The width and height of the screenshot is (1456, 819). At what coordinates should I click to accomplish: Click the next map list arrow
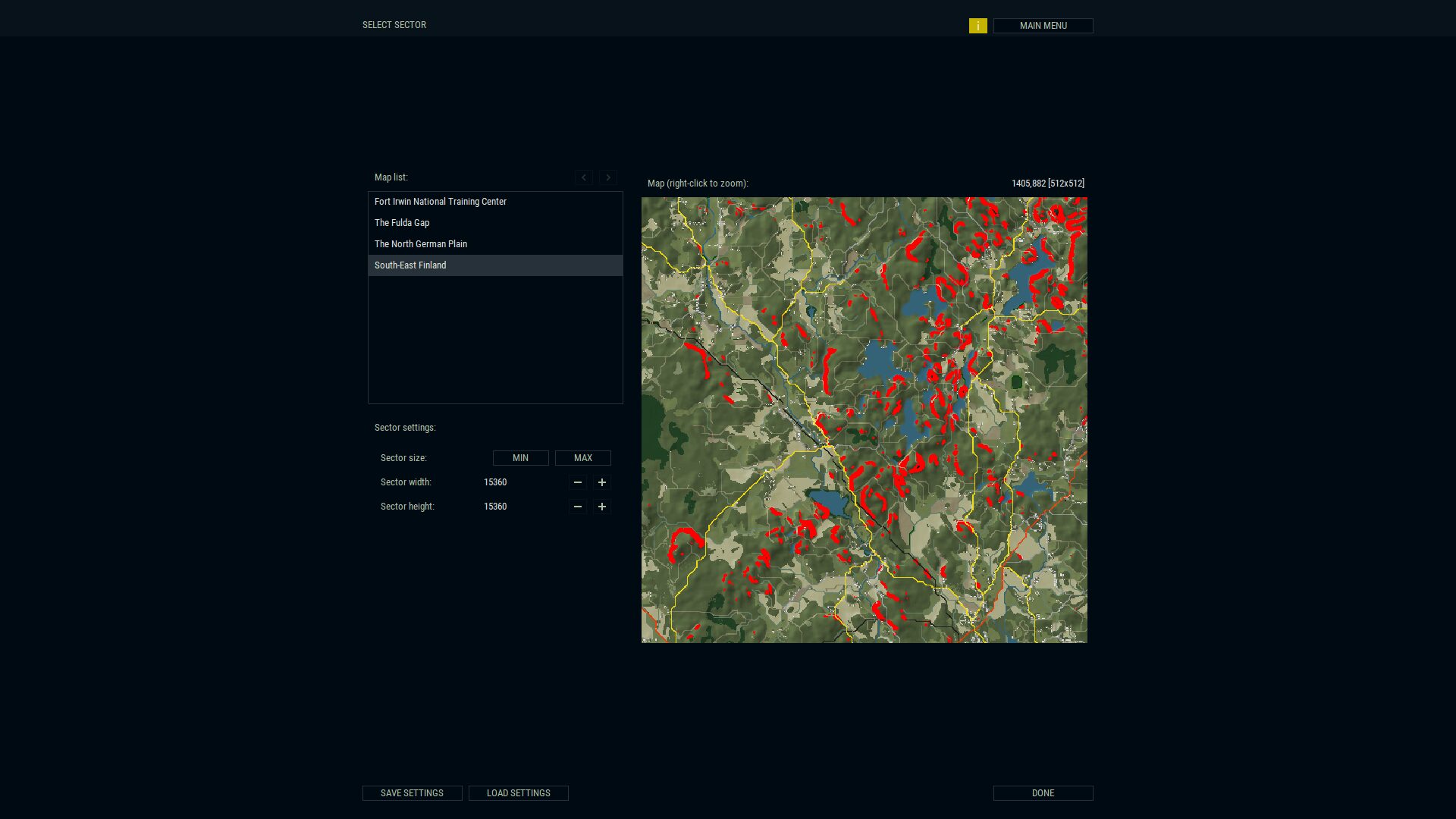pyautogui.click(x=607, y=177)
